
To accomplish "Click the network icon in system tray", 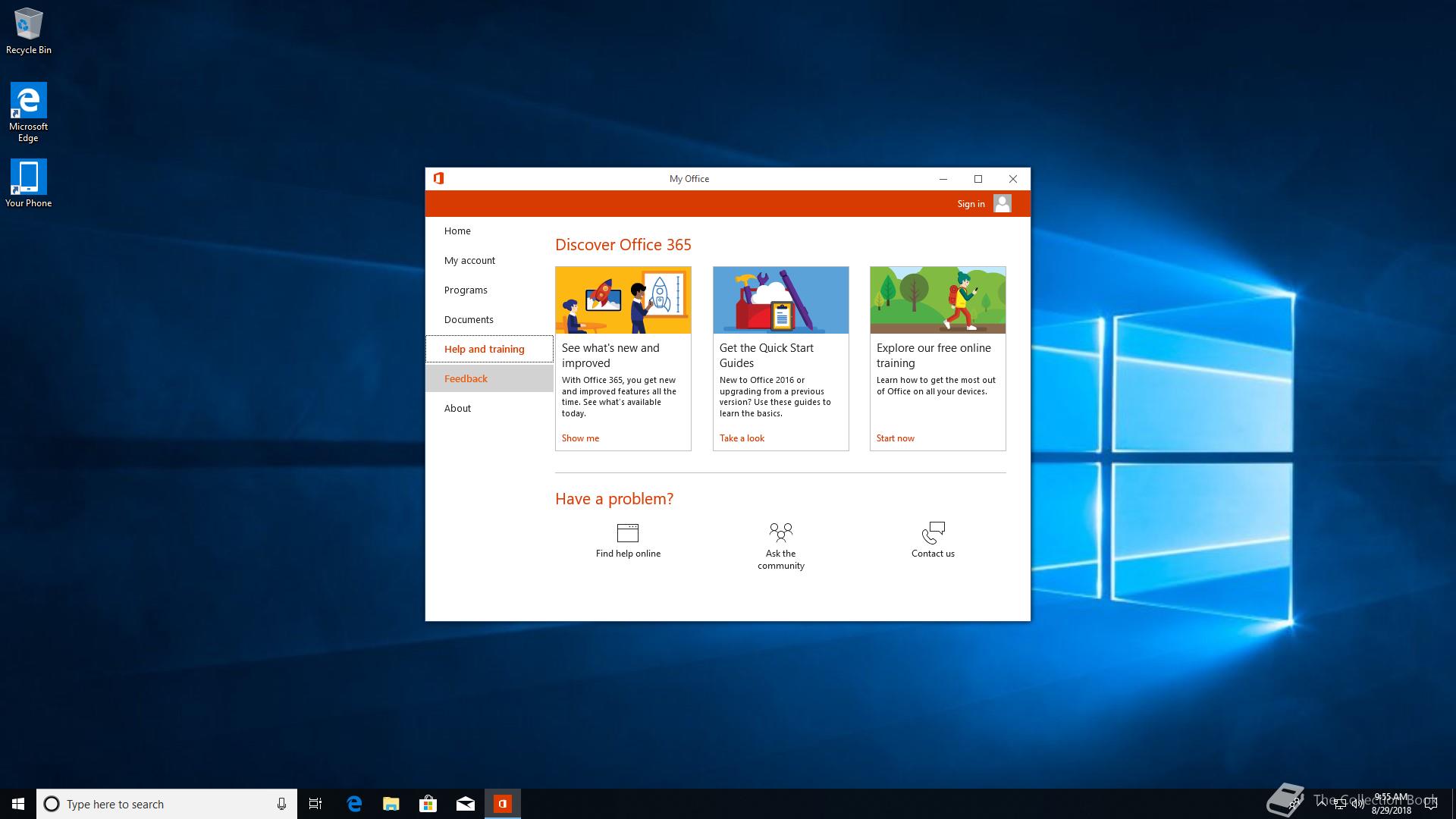I will pos(1340,804).
